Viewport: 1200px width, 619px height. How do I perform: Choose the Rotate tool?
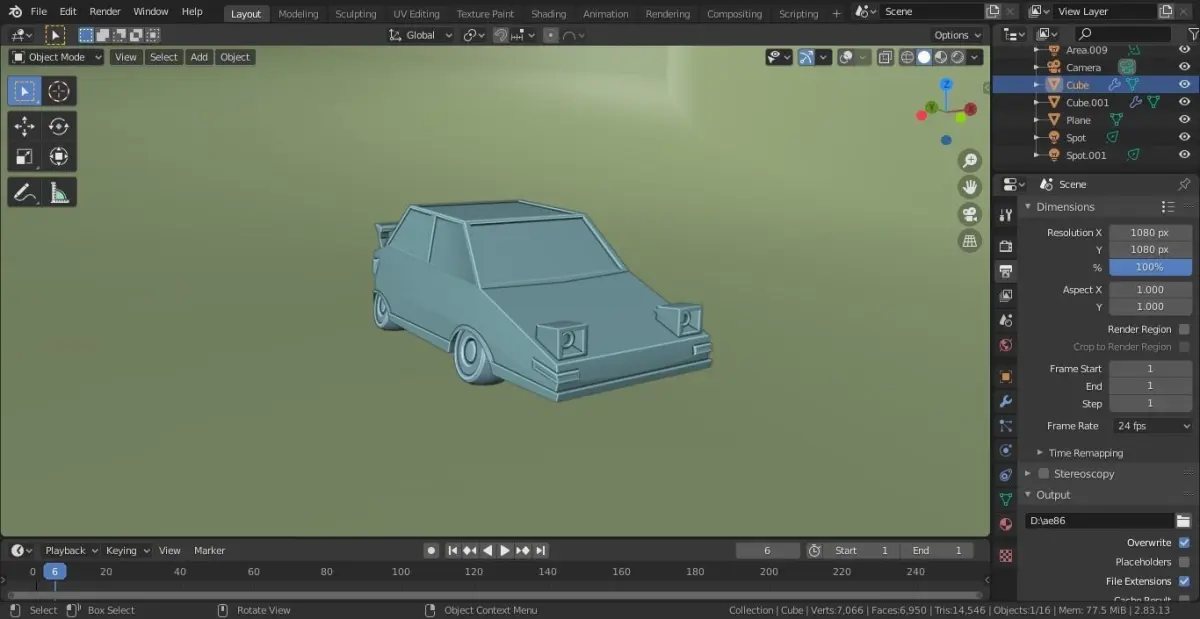59,126
